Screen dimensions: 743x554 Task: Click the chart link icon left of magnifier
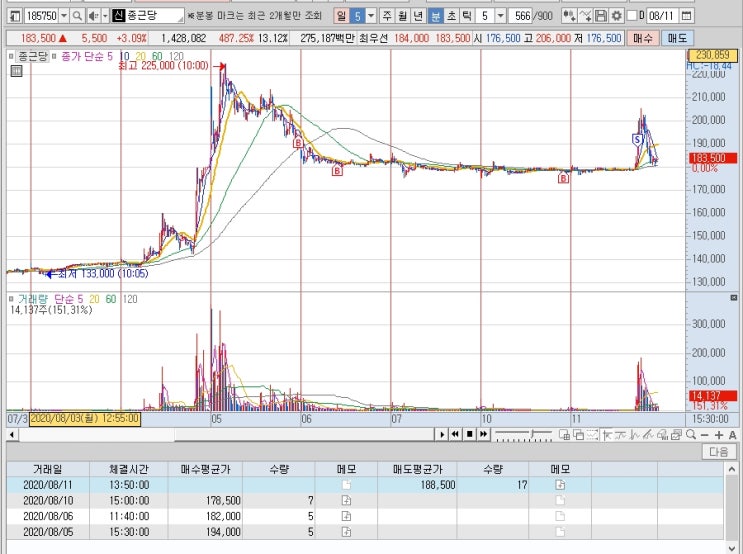[x=677, y=434]
